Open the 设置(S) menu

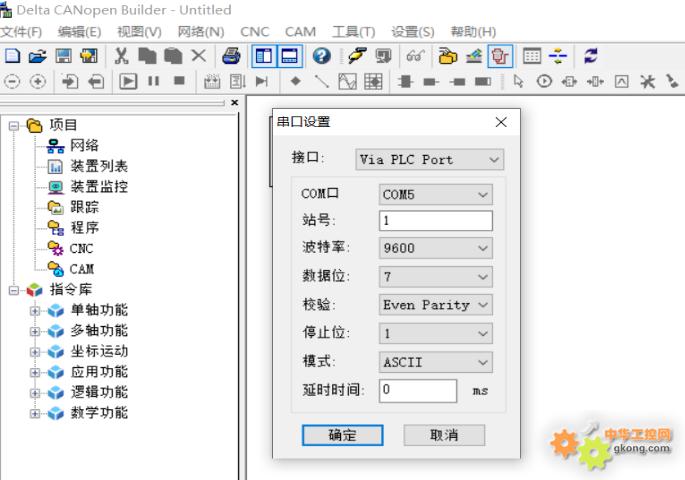pos(413,32)
